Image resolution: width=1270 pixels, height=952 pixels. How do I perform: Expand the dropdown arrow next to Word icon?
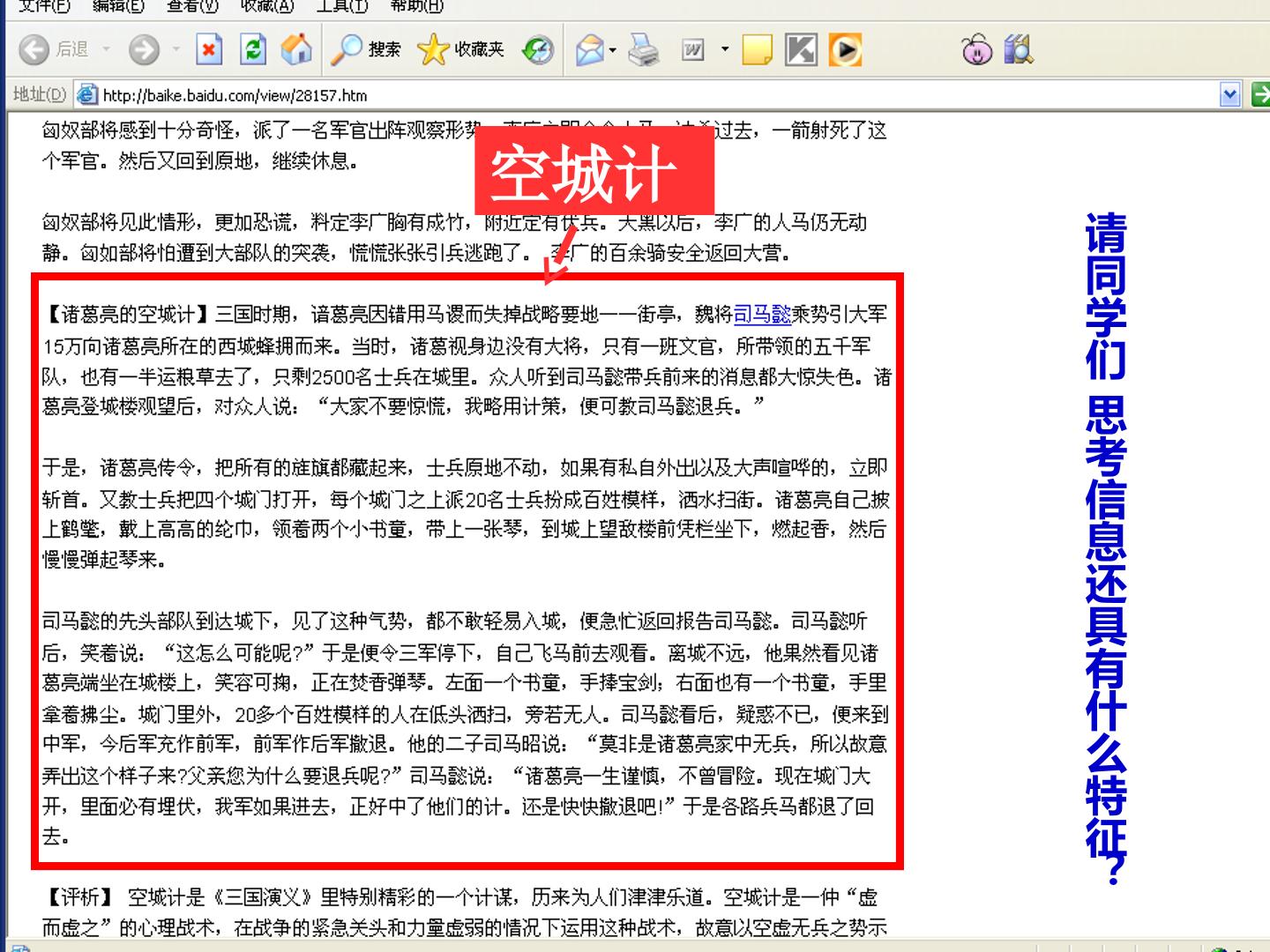725,49
